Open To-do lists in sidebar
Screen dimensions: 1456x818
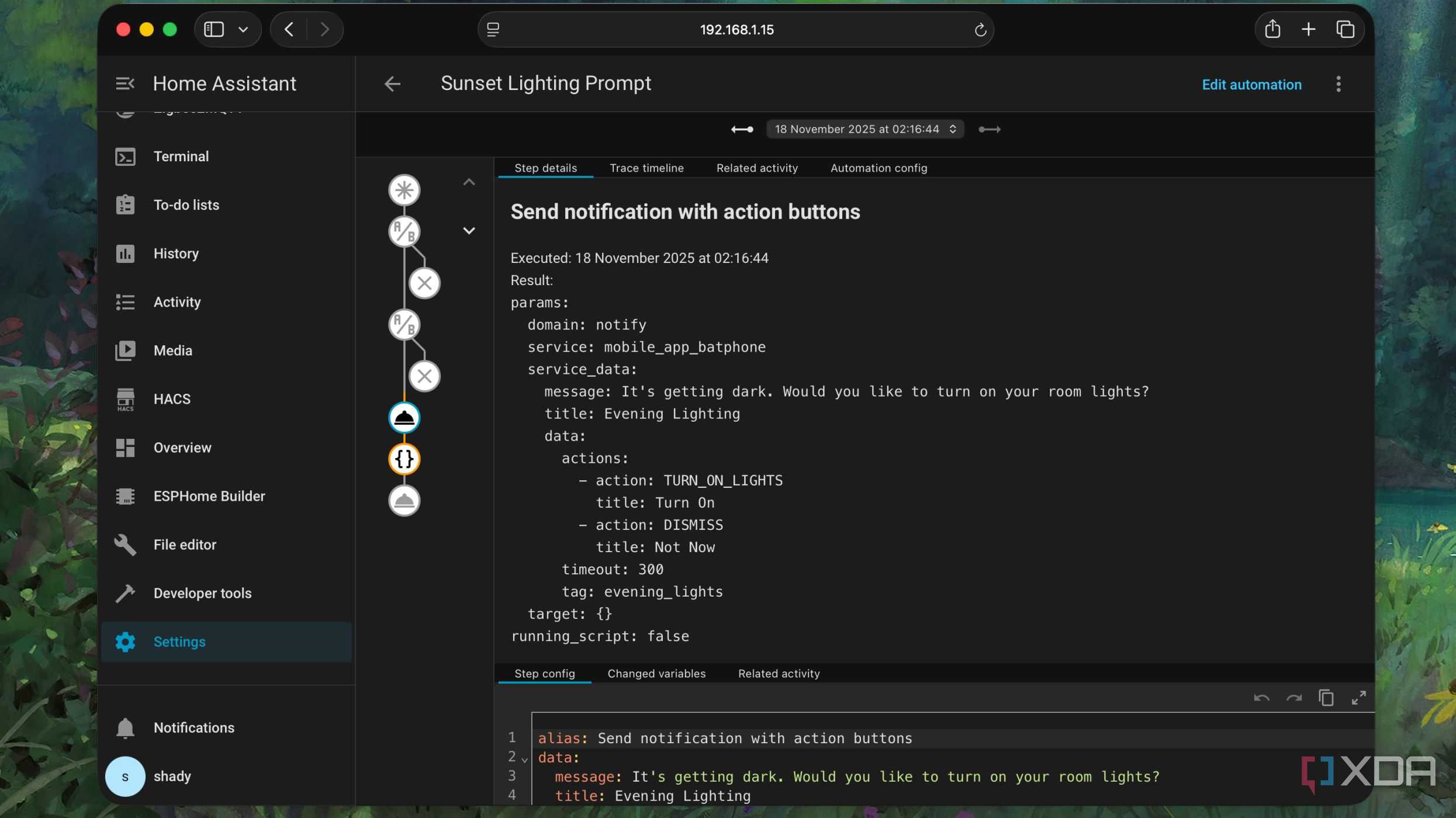click(x=226, y=205)
